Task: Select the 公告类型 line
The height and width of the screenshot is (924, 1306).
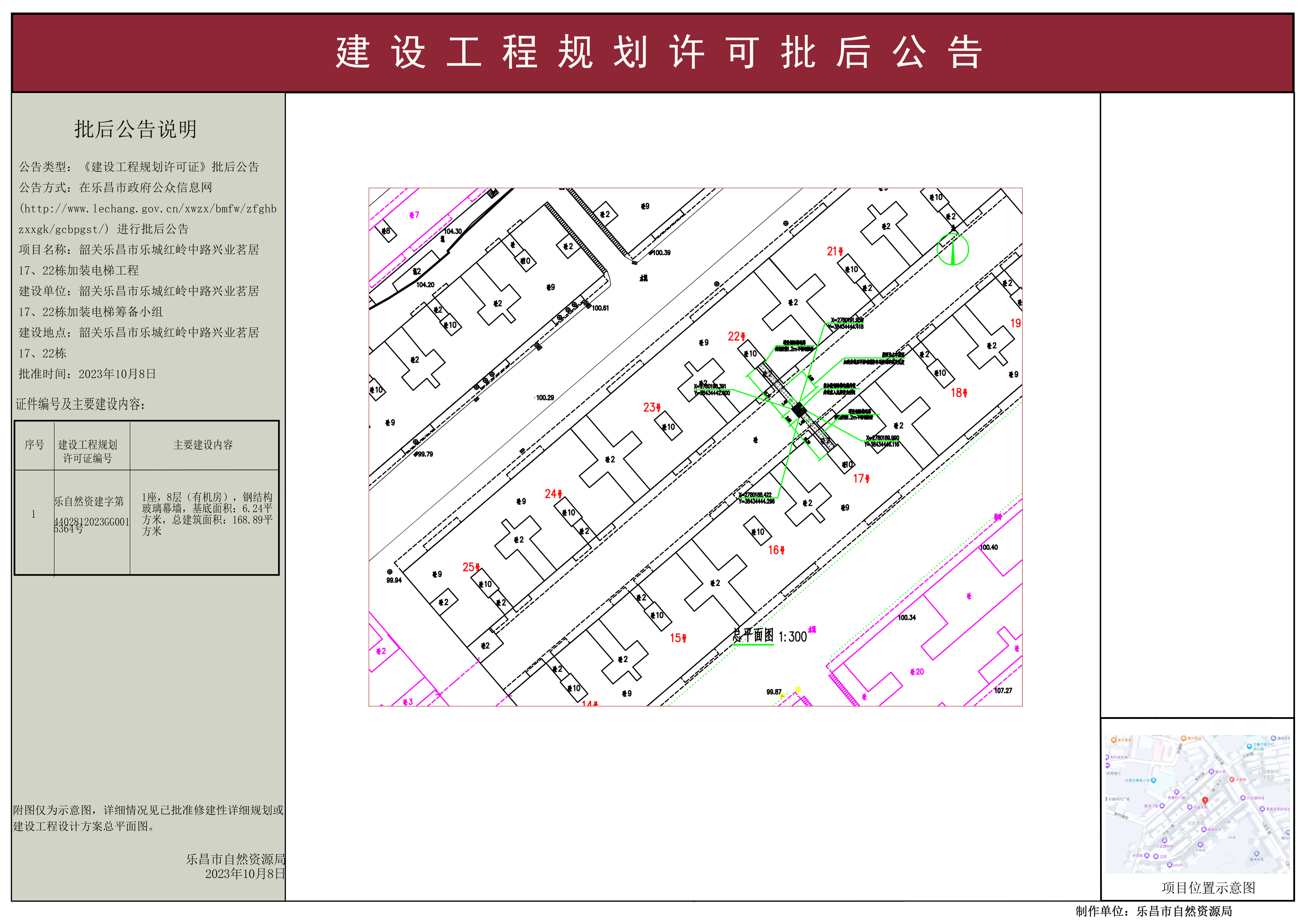Action: coord(139,167)
